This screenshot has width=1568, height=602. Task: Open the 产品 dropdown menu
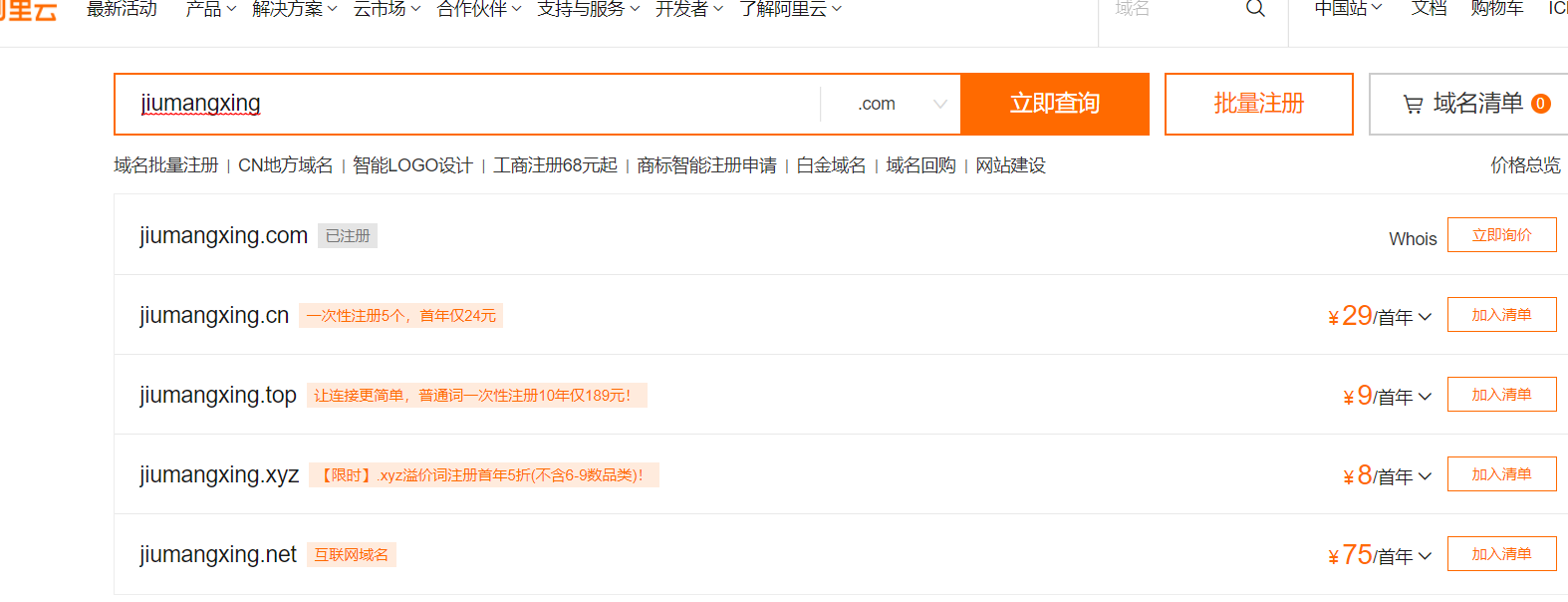pos(211,9)
